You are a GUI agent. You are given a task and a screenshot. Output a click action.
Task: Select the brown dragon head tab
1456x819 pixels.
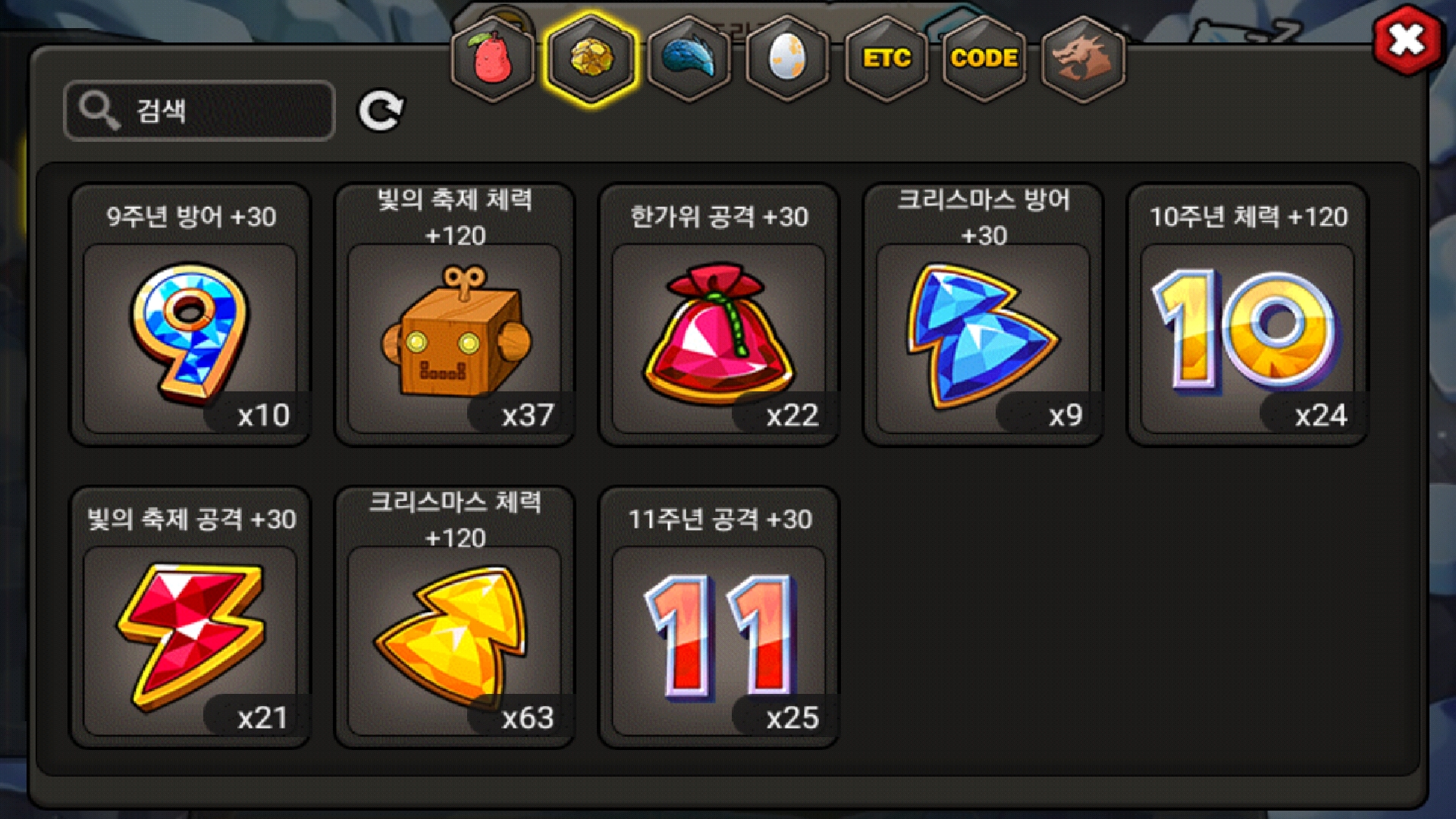[x=1083, y=58]
